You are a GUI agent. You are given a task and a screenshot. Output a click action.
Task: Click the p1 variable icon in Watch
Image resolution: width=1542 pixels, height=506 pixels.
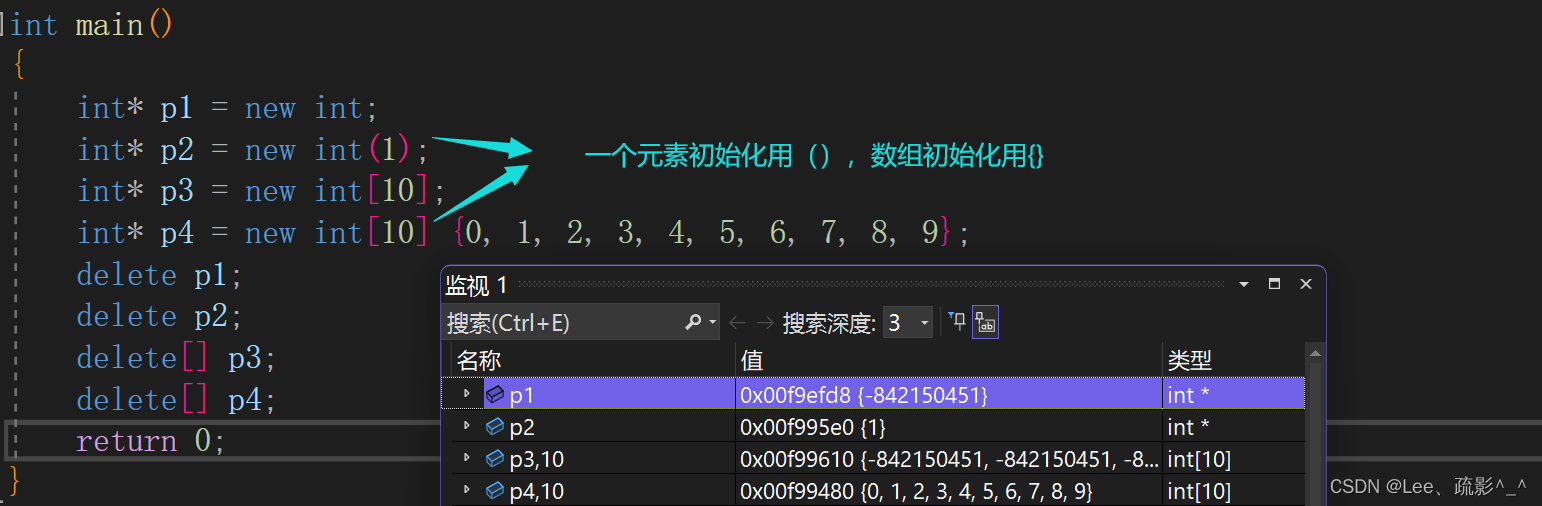click(494, 395)
